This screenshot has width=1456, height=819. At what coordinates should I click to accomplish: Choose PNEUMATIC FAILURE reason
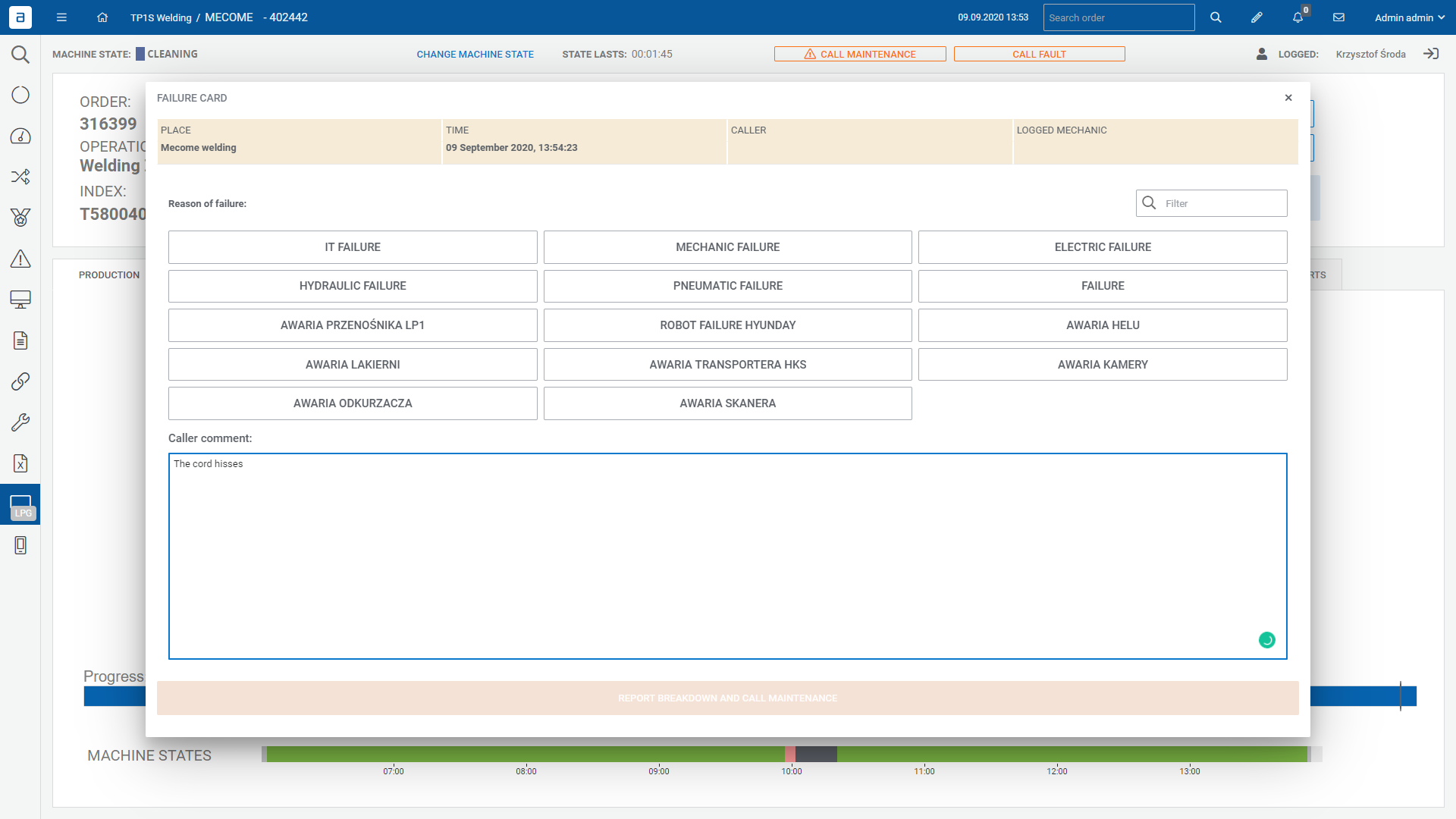728,286
